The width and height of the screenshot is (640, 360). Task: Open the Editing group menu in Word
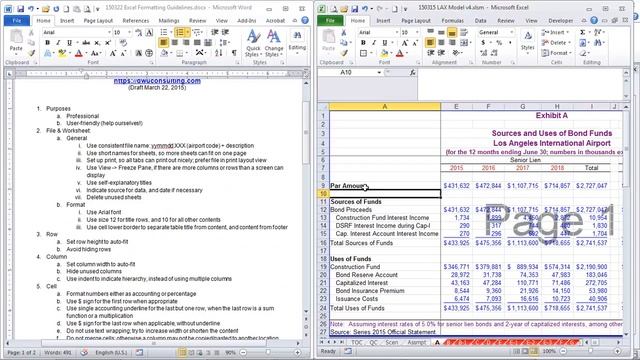[297, 41]
